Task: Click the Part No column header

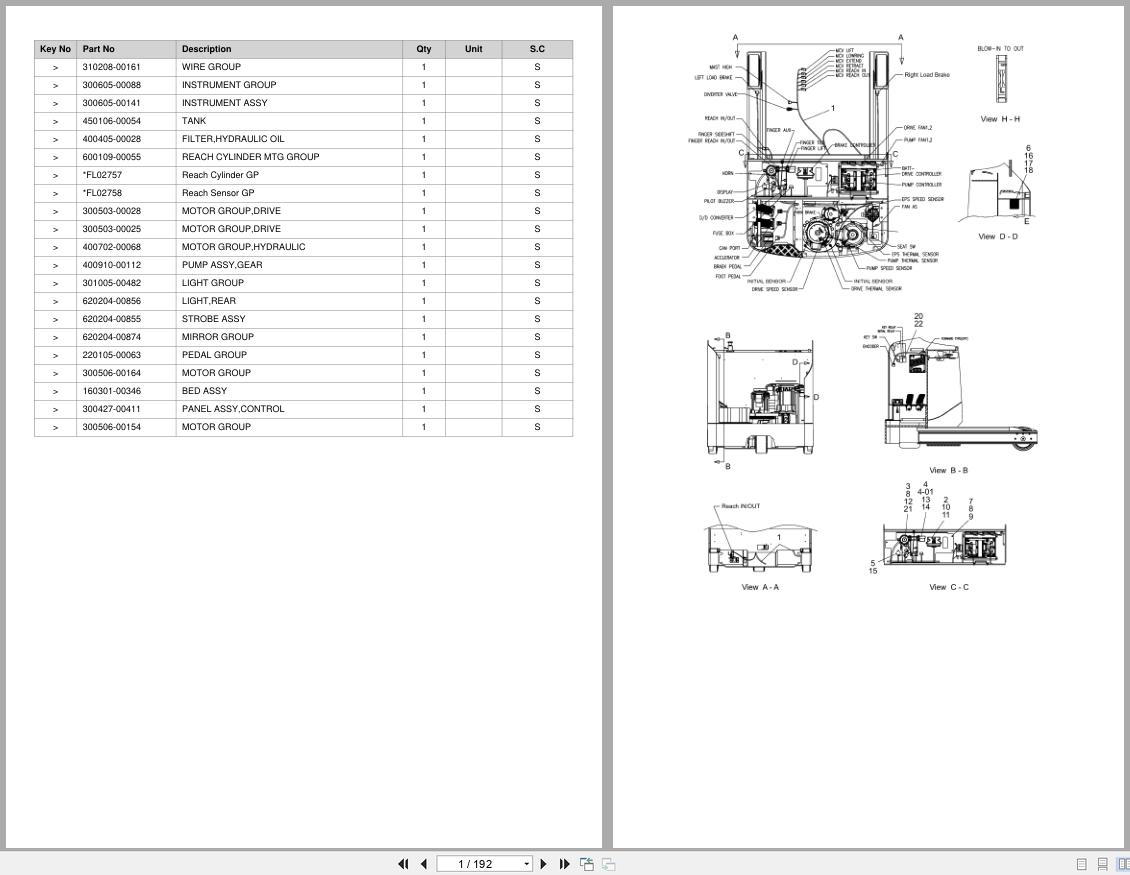Action: [126, 49]
